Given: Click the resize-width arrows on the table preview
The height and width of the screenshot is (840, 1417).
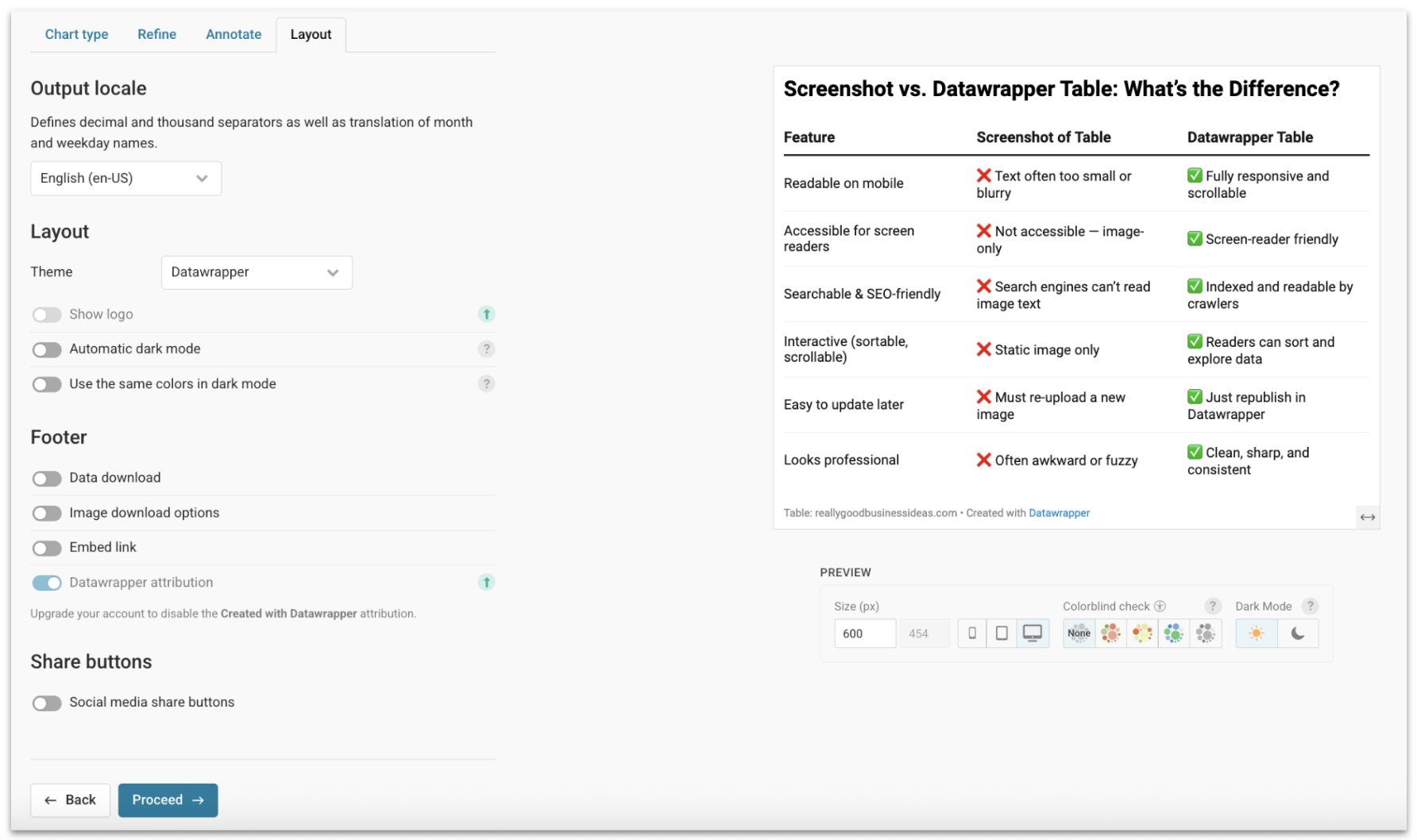Looking at the screenshot, I should pyautogui.click(x=1368, y=517).
